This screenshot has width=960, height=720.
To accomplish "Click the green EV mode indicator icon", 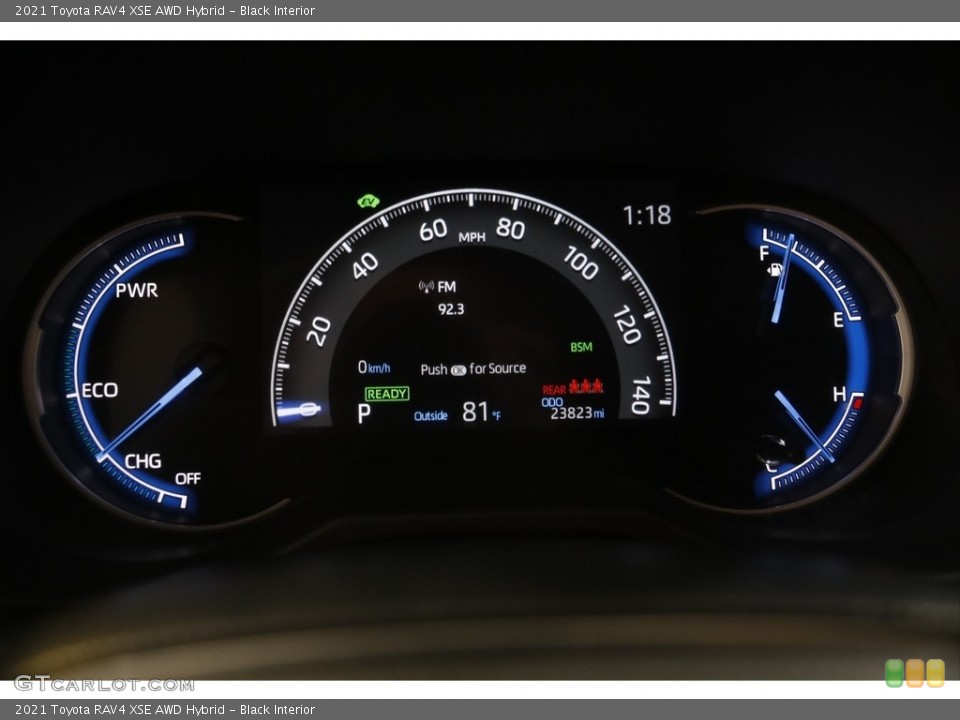I will tap(369, 201).
